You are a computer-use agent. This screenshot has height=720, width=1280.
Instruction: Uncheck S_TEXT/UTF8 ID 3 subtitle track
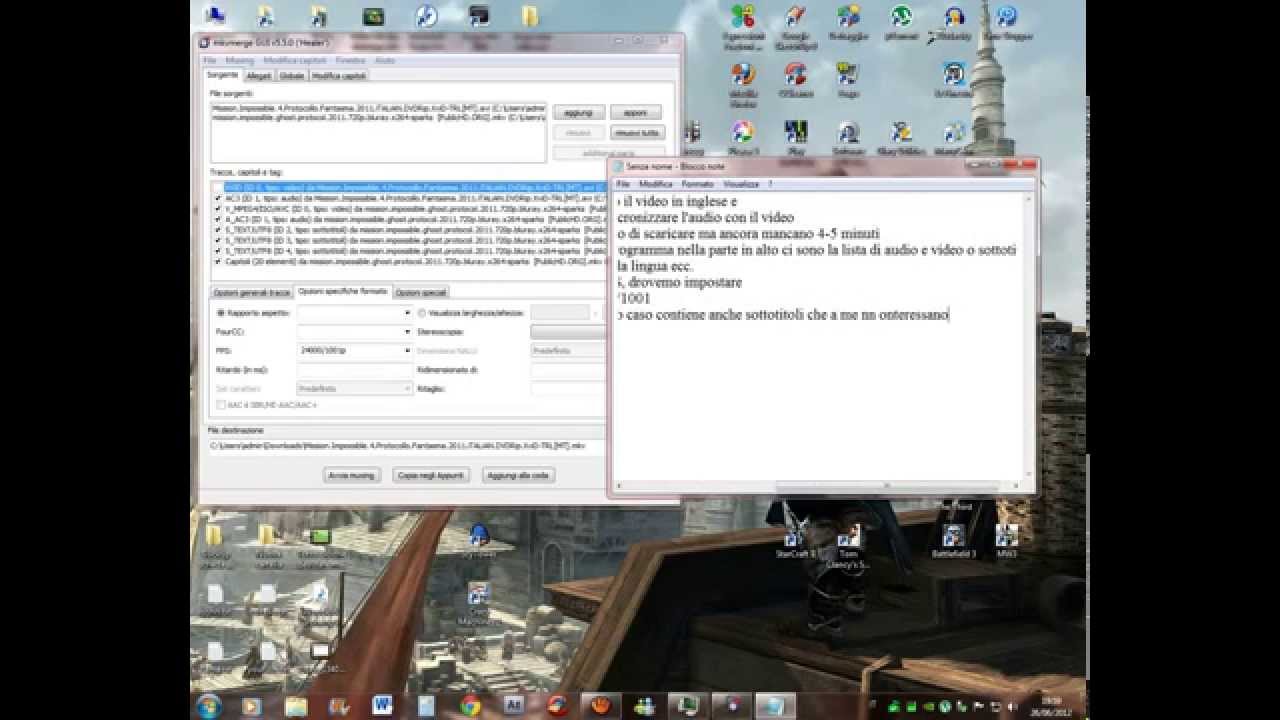click(x=218, y=241)
